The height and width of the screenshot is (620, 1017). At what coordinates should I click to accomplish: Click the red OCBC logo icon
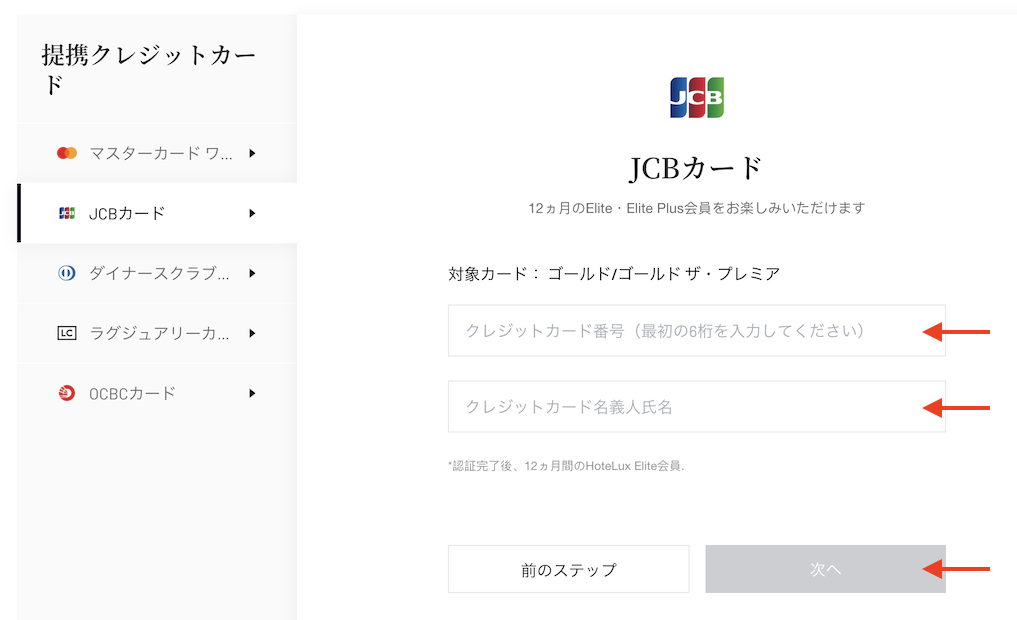pyautogui.click(x=67, y=393)
